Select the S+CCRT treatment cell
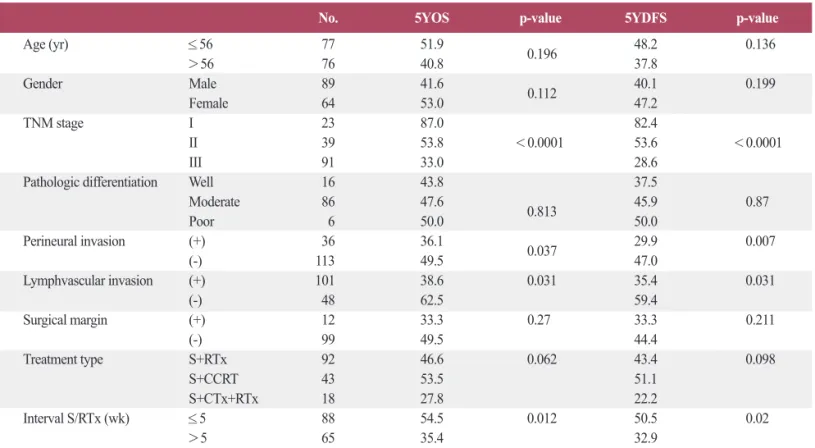This screenshot has height=448, width=815. (x=213, y=379)
